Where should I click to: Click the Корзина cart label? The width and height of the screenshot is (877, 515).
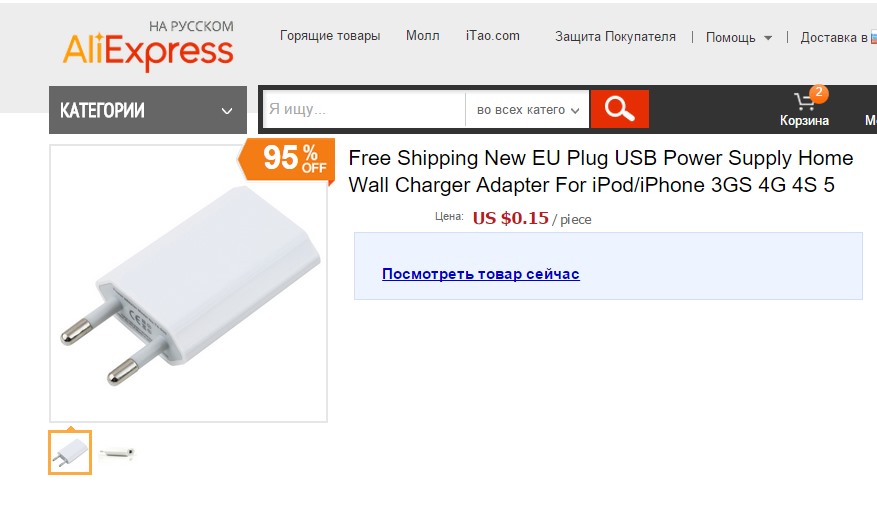click(804, 121)
